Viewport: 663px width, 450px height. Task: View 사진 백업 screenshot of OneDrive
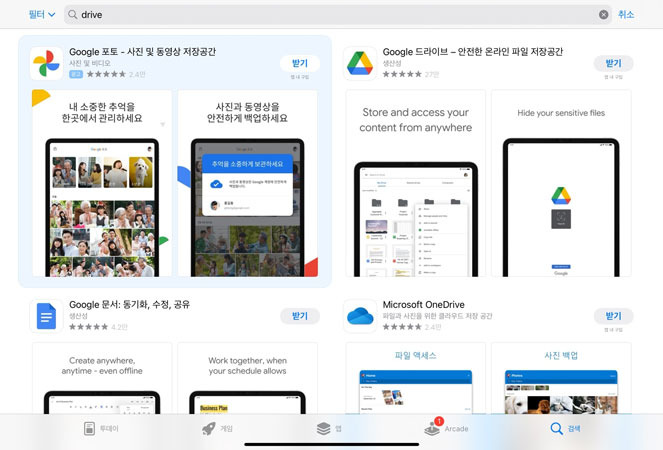point(561,378)
